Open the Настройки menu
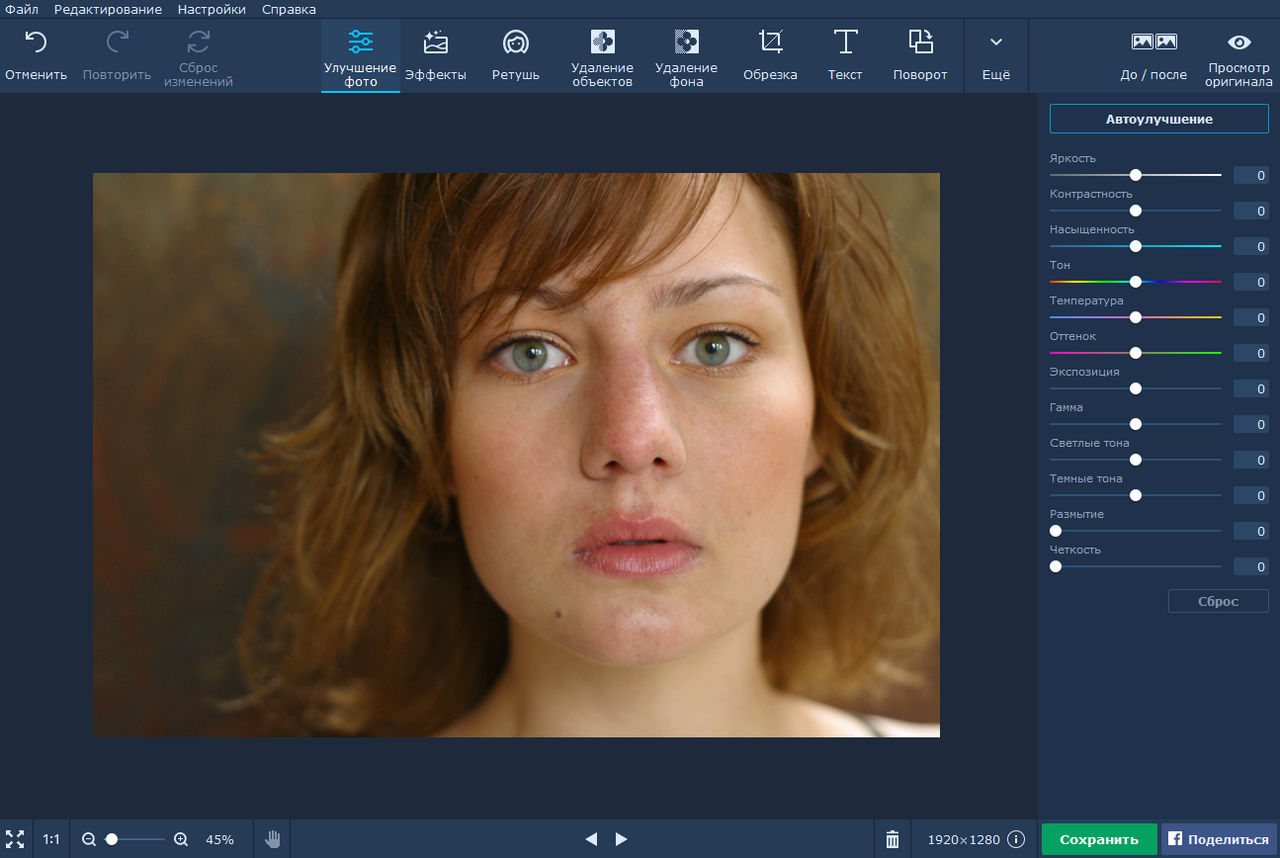The width and height of the screenshot is (1280, 858). click(212, 9)
